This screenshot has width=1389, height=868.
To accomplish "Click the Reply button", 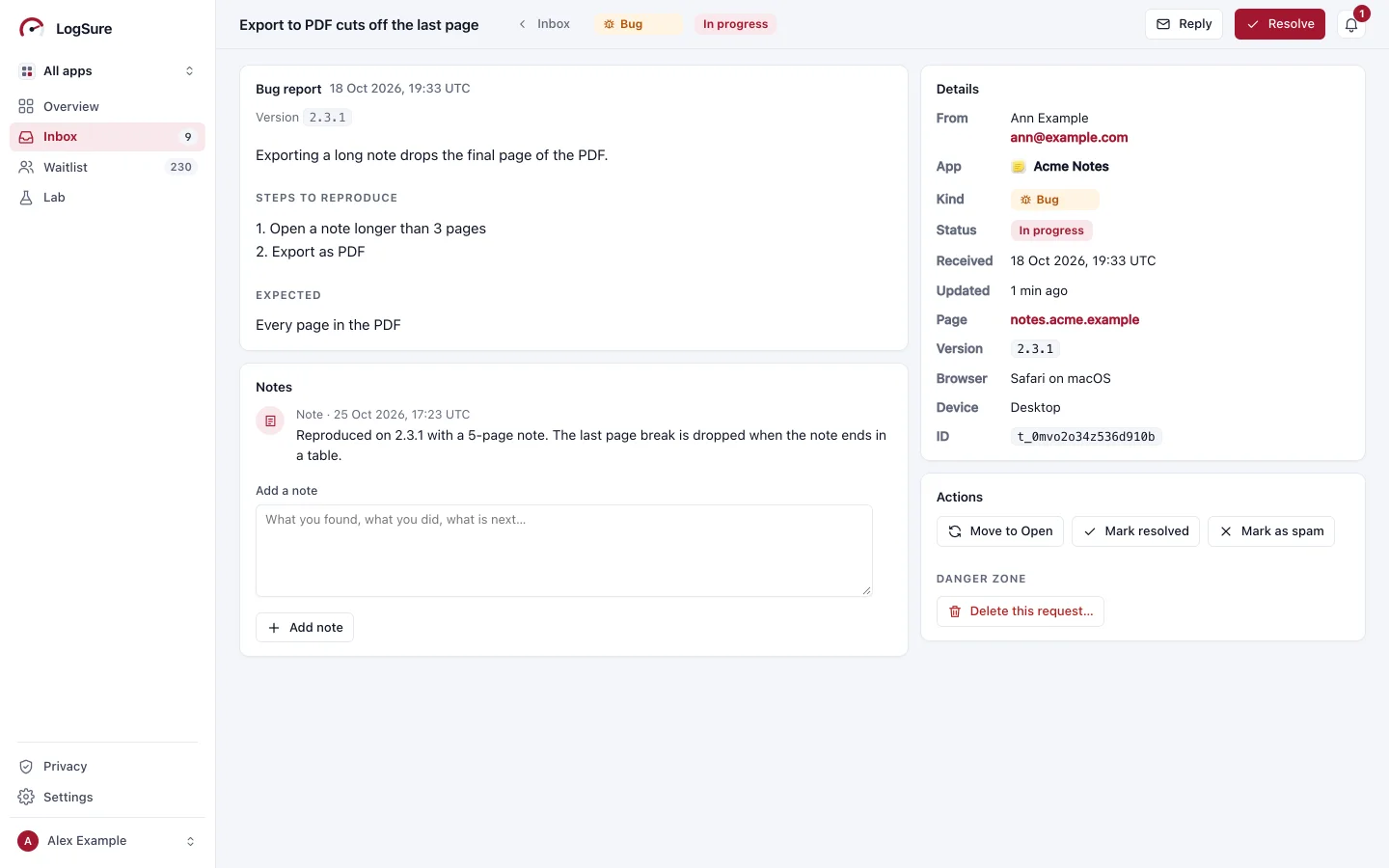I will coord(1184,24).
